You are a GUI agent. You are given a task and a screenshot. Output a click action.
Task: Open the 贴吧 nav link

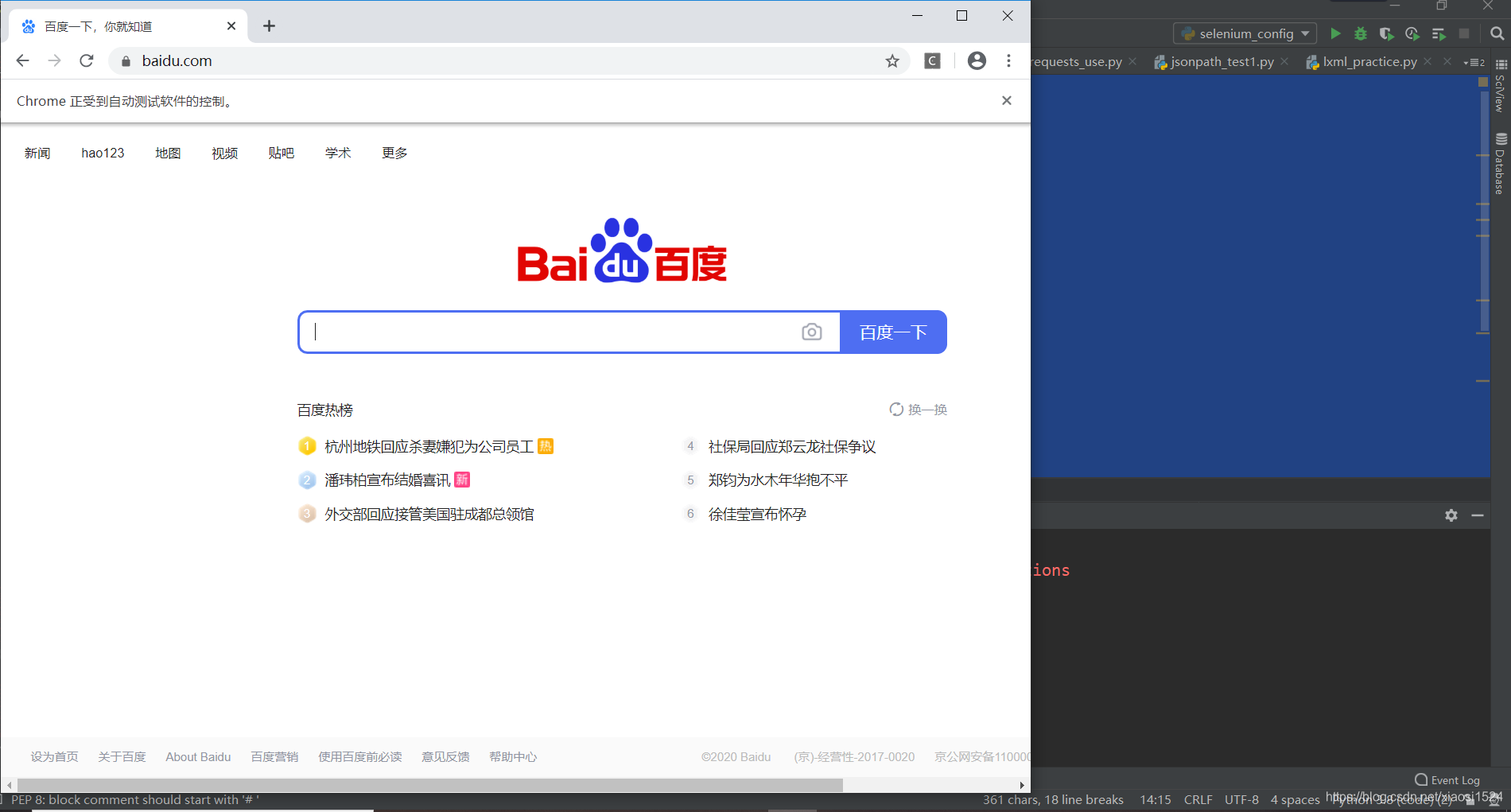[282, 153]
